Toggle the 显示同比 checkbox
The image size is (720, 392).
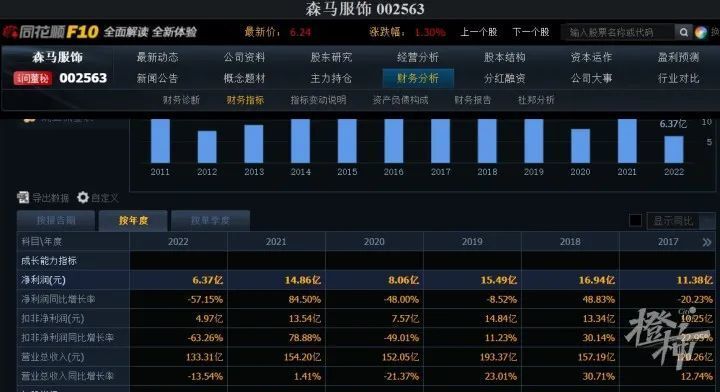[636, 221]
